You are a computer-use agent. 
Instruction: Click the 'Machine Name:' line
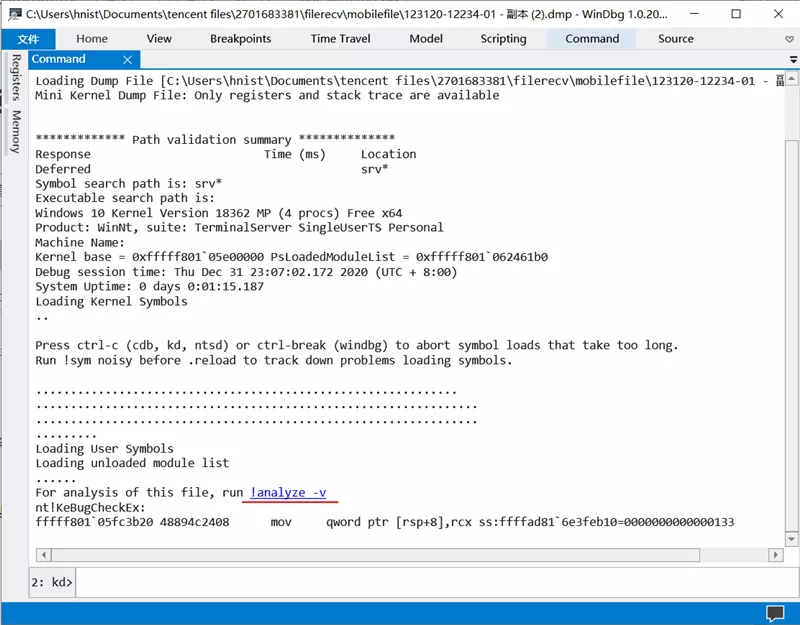[80, 243]
